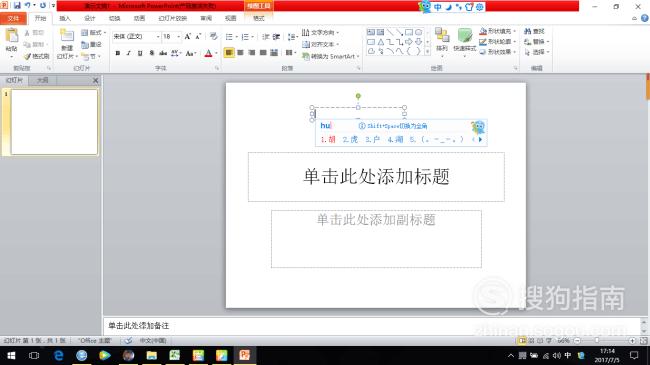Viewport: 650px width, 365px height.
Task: Open the font size dropdown showing 18
Action: click(x=179, y=37)
